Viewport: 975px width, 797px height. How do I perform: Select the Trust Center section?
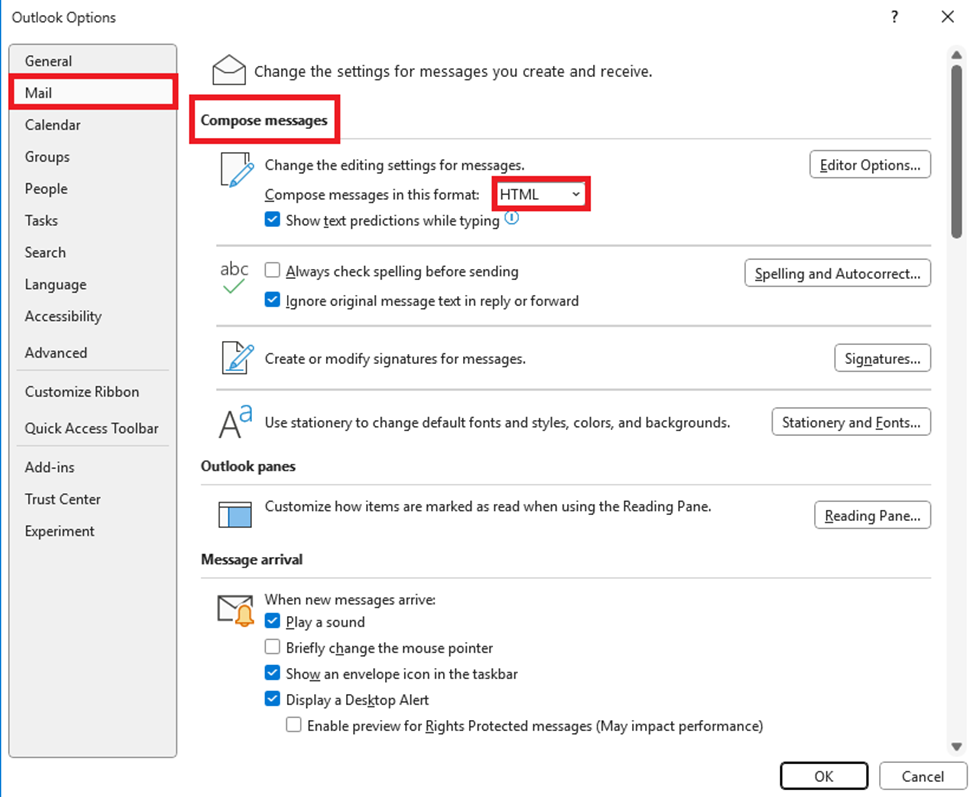(x=62, y=499)
